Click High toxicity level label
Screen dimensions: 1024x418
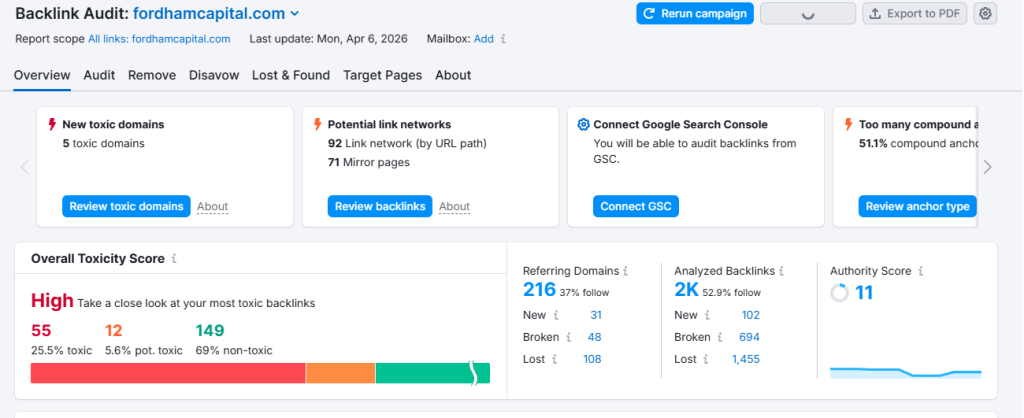click(x=52, y=301)
